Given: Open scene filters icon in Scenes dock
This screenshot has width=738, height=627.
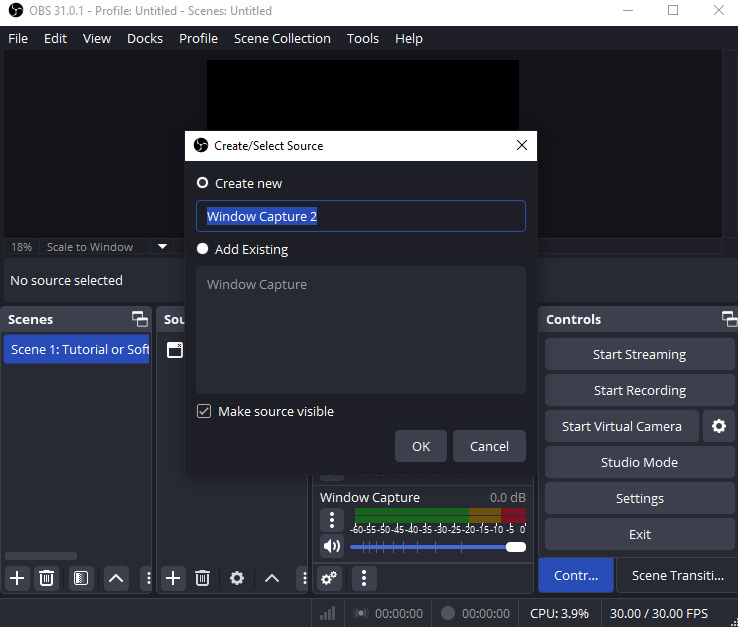Looking at the screenshot, I should (x=81, y=578).
